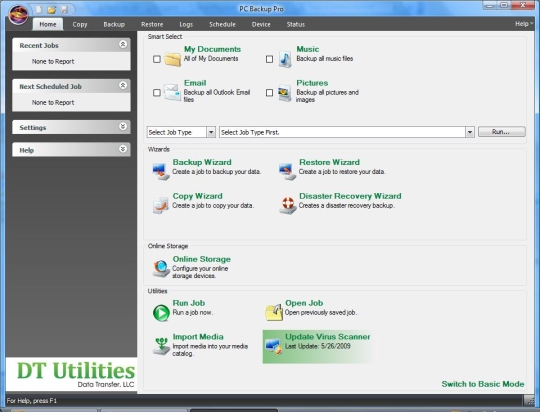The image size is (540, 412).
Task: Click the Backup Wizard icon
Action: 161,171
